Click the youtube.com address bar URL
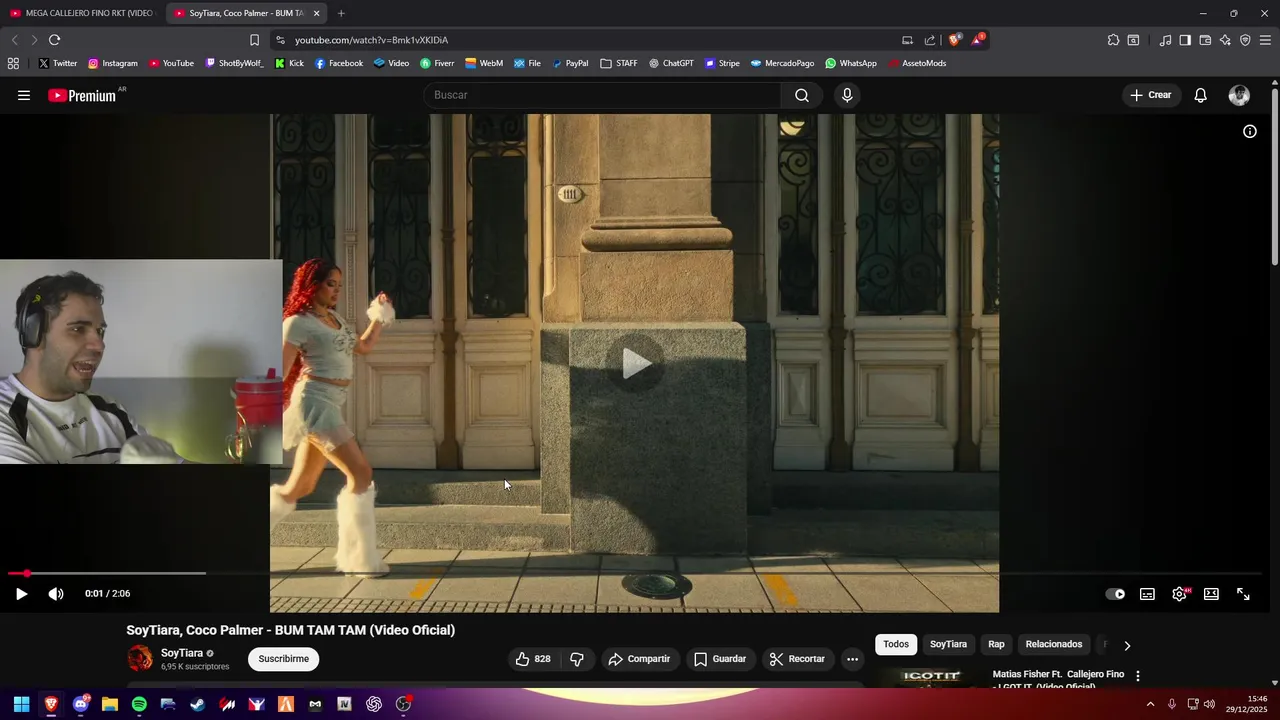 click(371, 40)
